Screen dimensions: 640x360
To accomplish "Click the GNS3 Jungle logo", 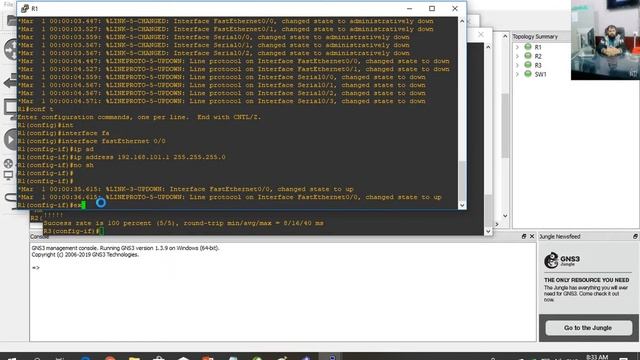I will pyautogui.click(x=562, y=260).
